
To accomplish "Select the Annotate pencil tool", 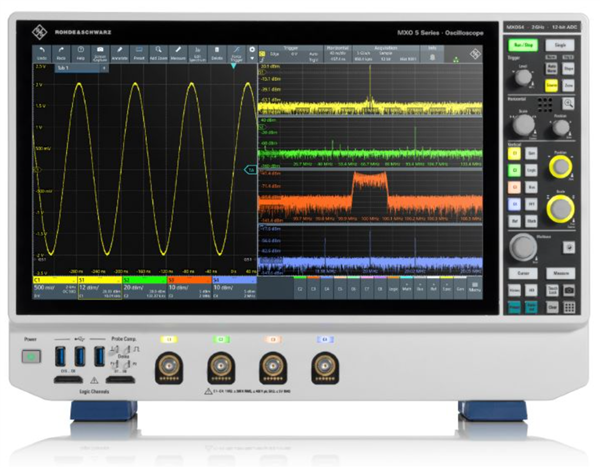I will pyautogui.click(x=120, y=52).
